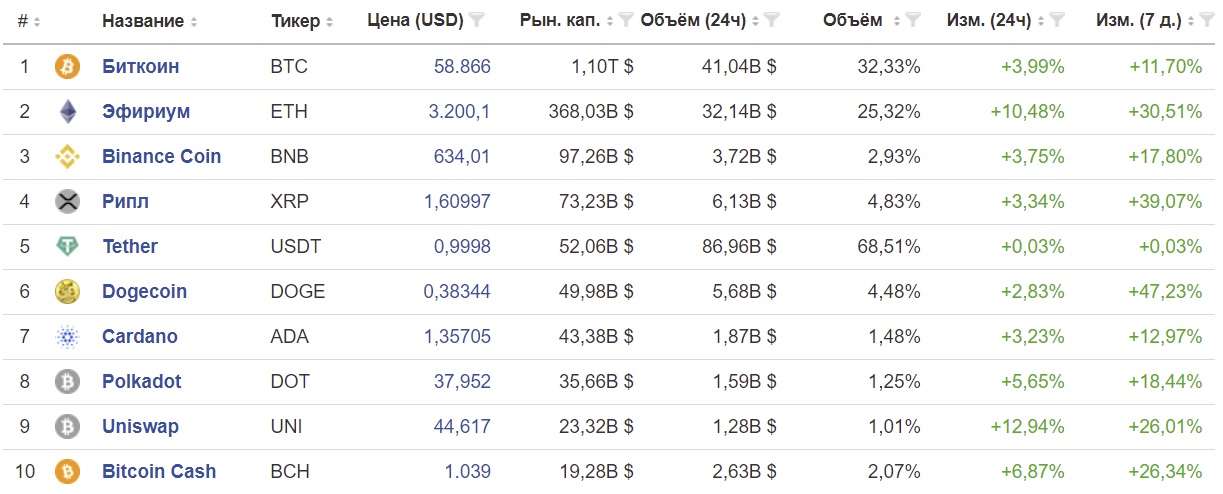Click Bitcoin Cash price 1.039
This screenshot has width=1223, height=494.
pyautogui.click(x=468, y=471)
